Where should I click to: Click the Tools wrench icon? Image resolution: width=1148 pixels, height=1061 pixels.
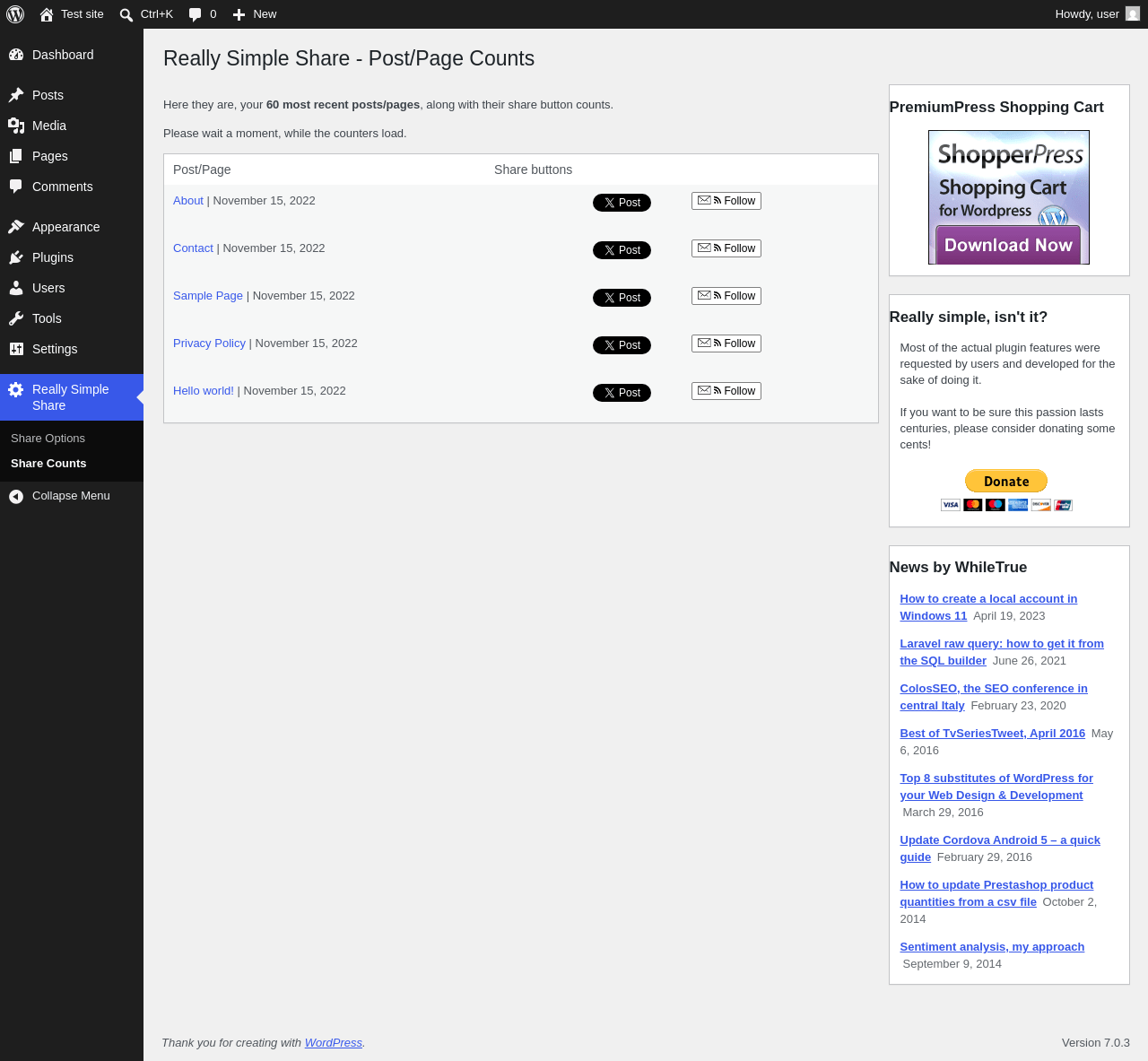[16, 318]
